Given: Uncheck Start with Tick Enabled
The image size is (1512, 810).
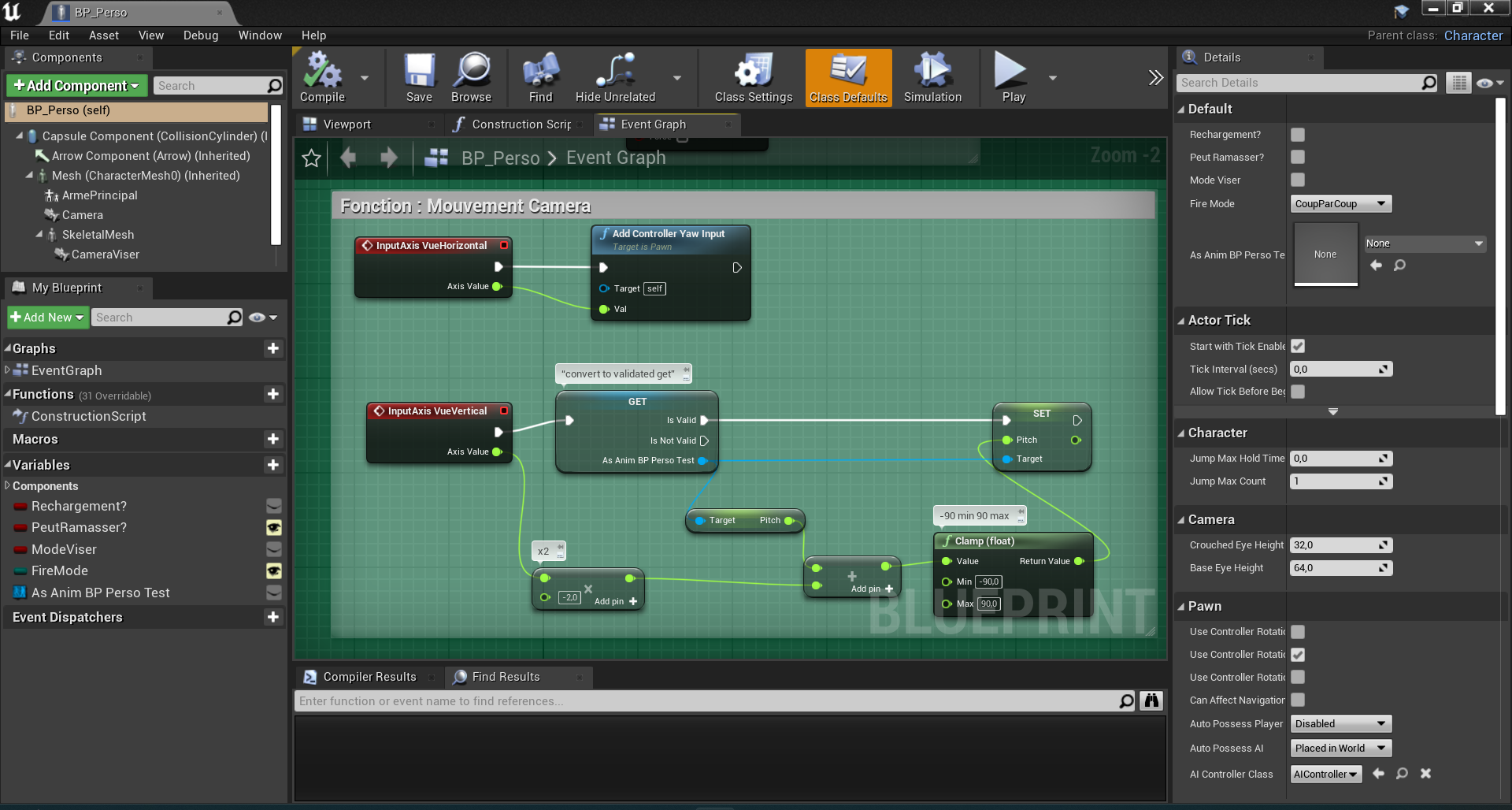Looking at the screenshot, I should tap(1298, 346).
